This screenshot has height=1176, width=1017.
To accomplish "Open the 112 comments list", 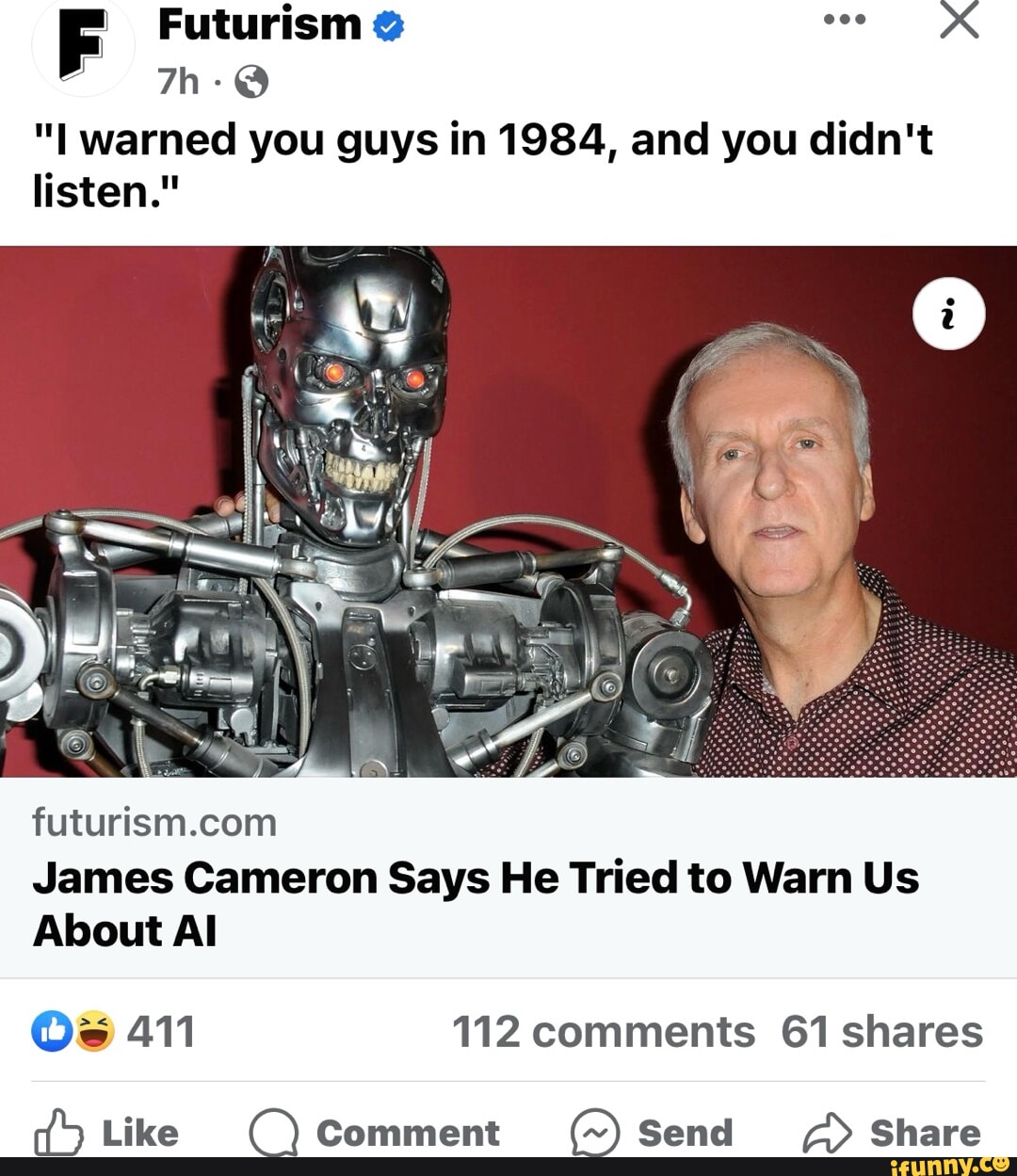I will click(604, 1032).
